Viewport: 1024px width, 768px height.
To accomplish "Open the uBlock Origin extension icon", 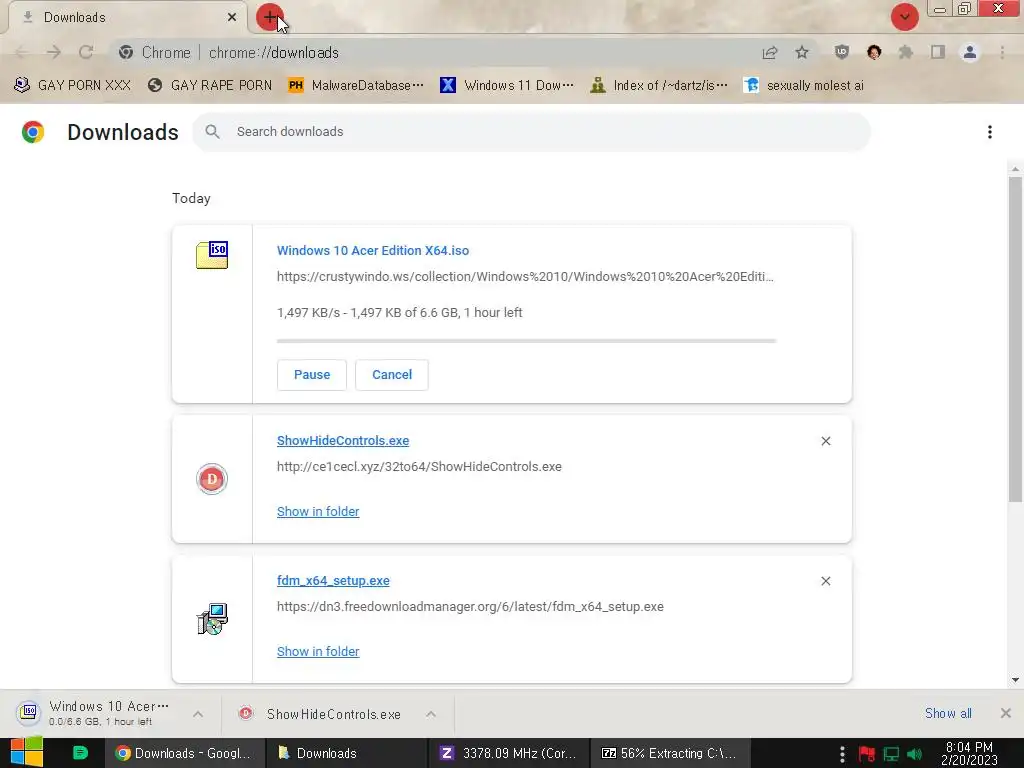I will (x=842, y=52).
